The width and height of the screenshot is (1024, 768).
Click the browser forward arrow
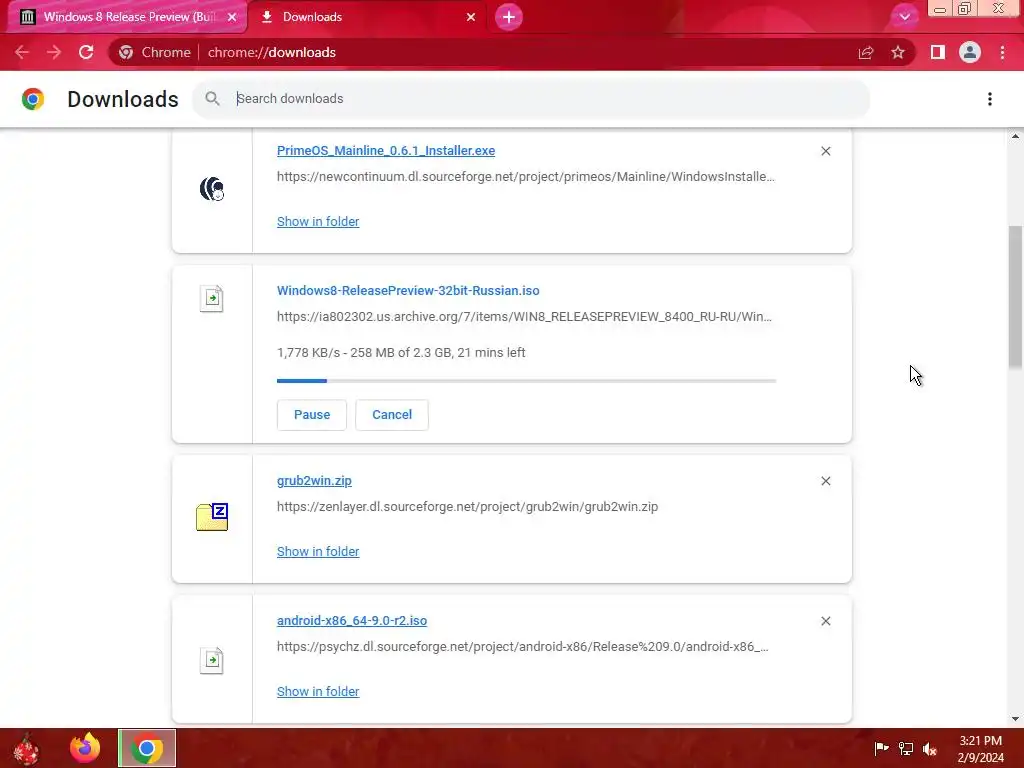pos(54,52)
